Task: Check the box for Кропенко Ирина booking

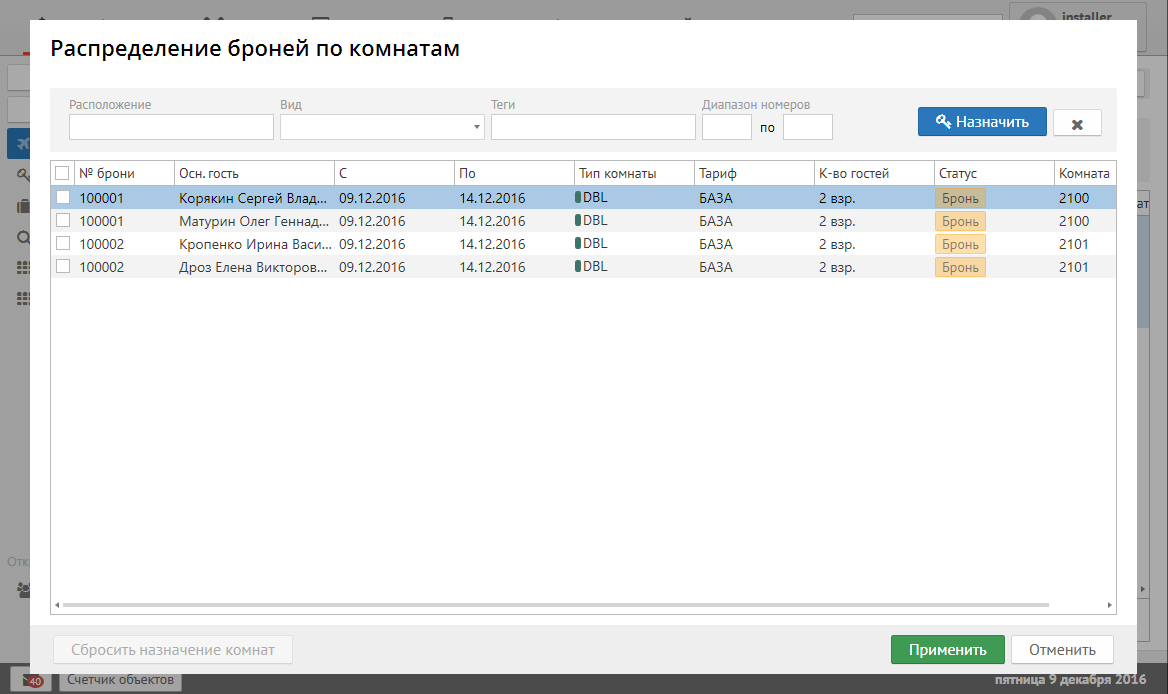Action: click(62, 244)
